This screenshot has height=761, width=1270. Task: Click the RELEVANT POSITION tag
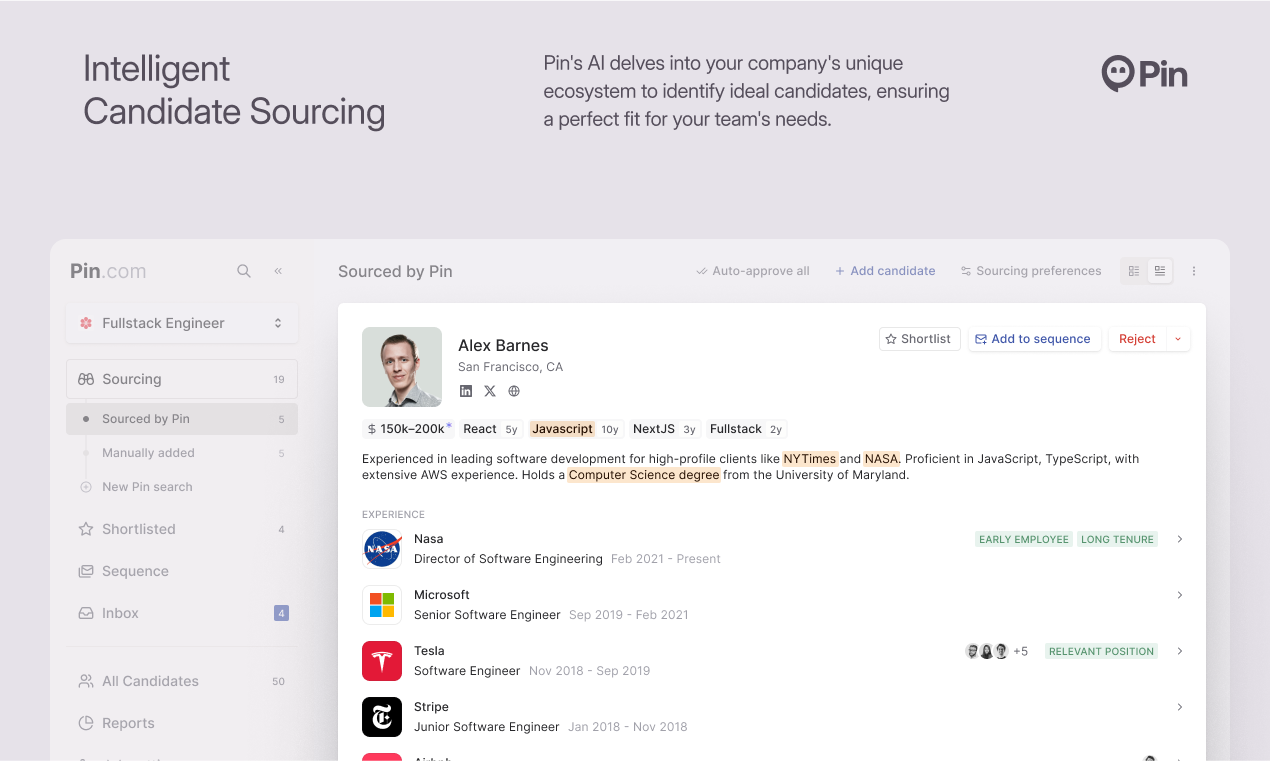click(x=1101, y=651)
